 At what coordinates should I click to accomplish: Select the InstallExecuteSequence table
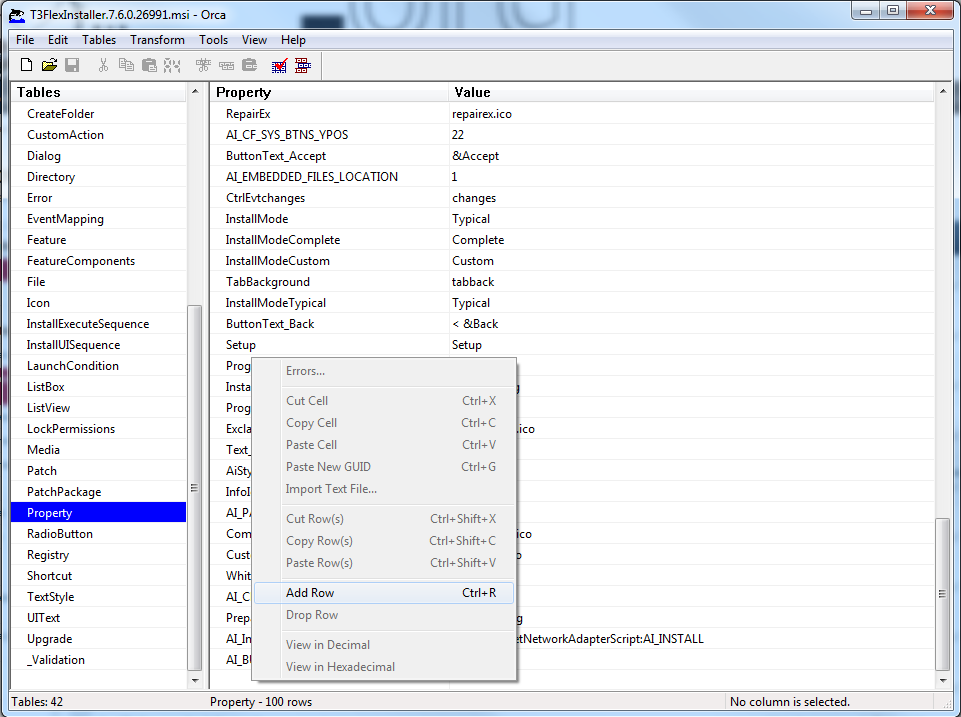(x=88, y=324)
